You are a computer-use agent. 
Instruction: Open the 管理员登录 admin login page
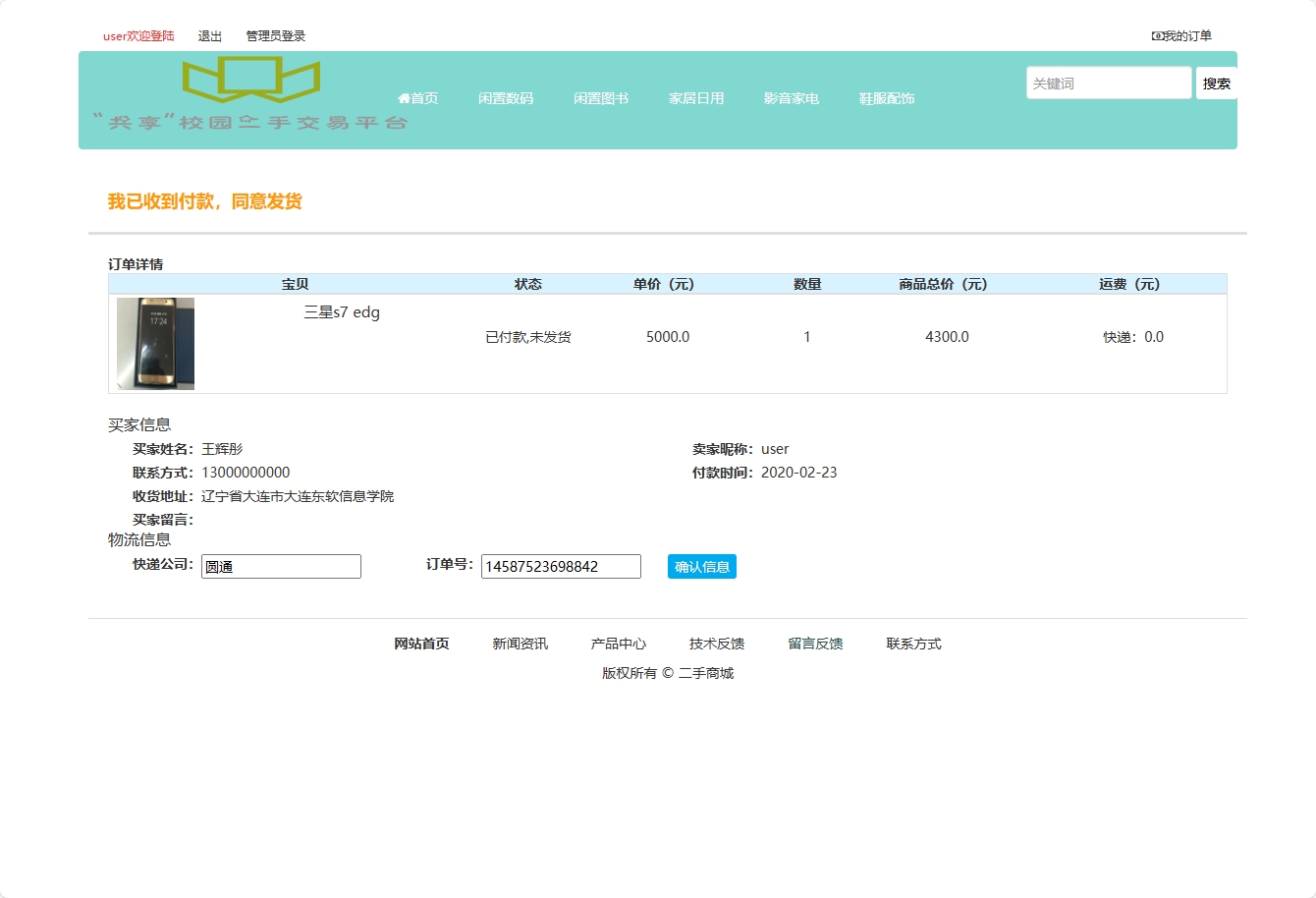pos(274,35)
